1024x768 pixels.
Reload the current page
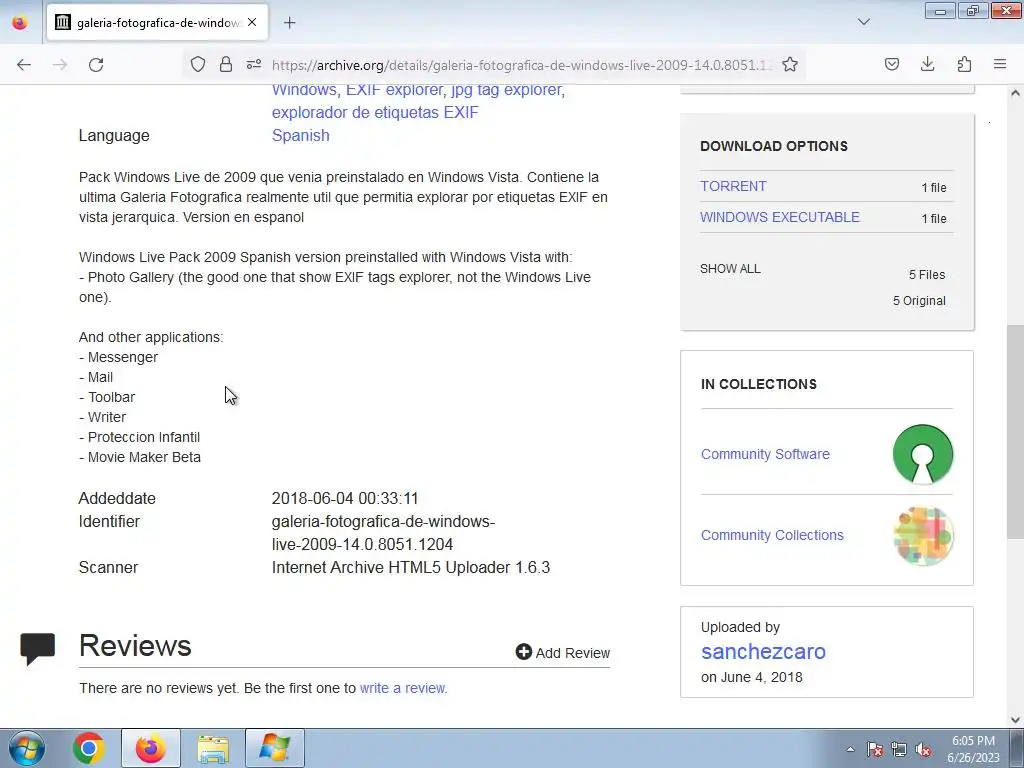point(96,65)
